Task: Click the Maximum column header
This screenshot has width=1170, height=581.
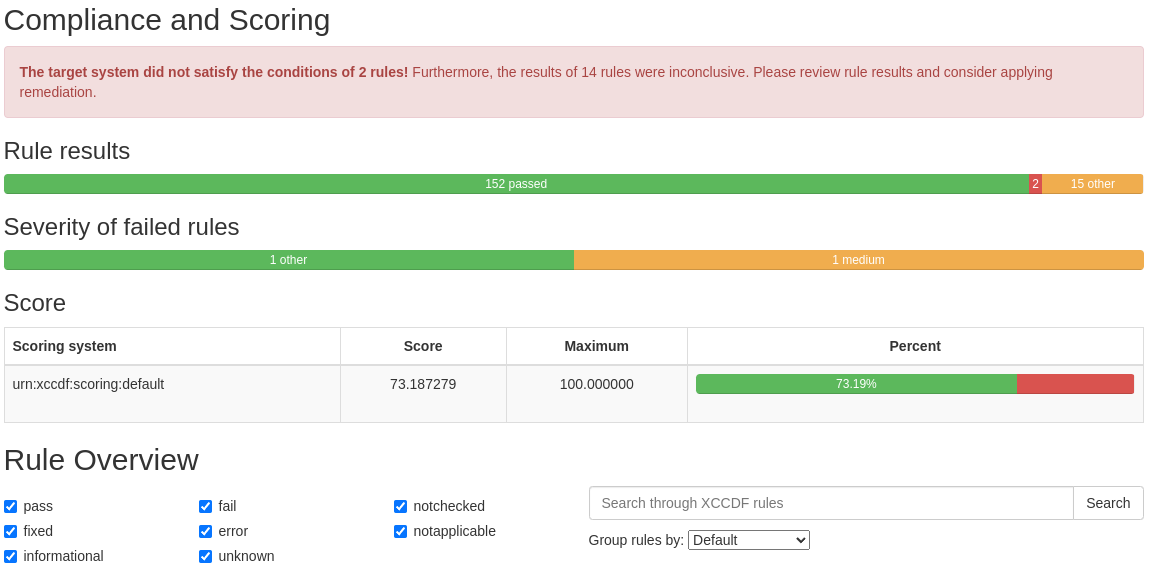Action: tap(597, 346)
